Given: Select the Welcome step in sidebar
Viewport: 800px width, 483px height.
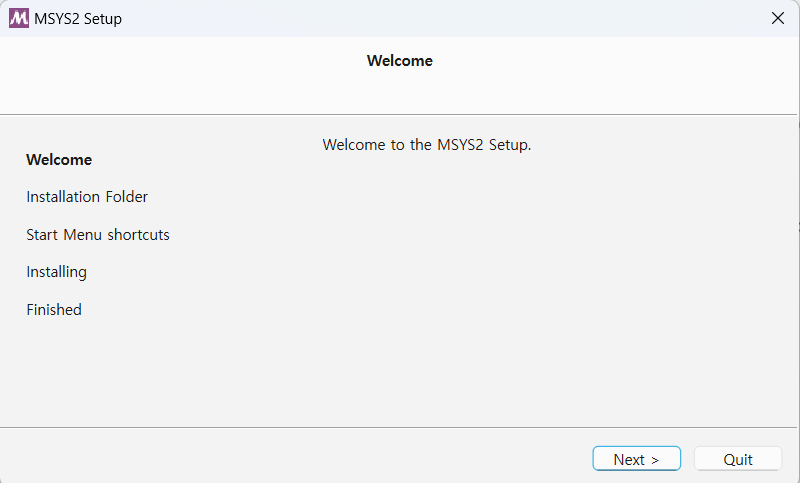Looking at the screenshot, I should tap(59, 160).
